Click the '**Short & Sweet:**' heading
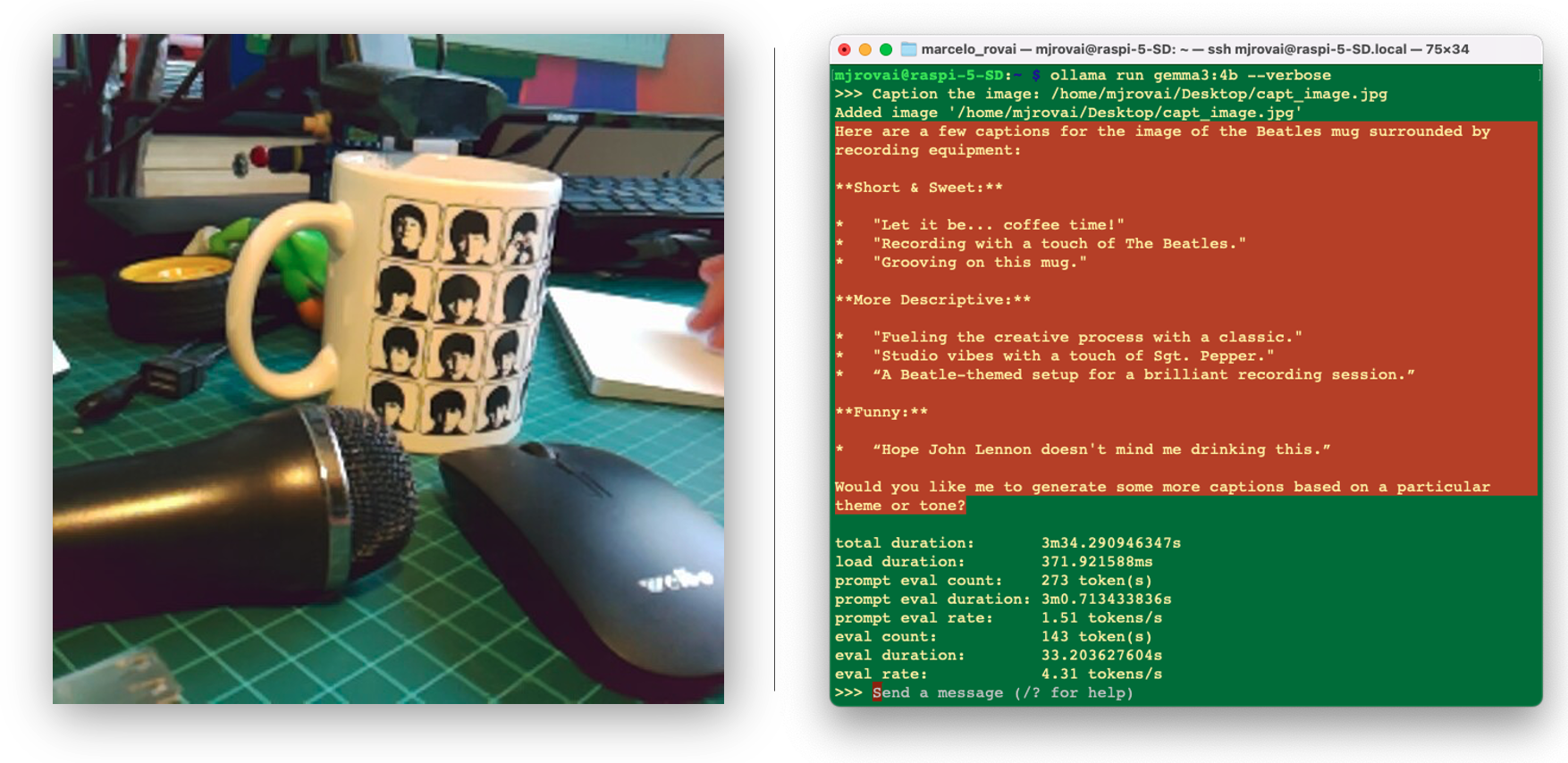Image resolution: width=1568 pixels, height=763 pixels. [918, 188]
